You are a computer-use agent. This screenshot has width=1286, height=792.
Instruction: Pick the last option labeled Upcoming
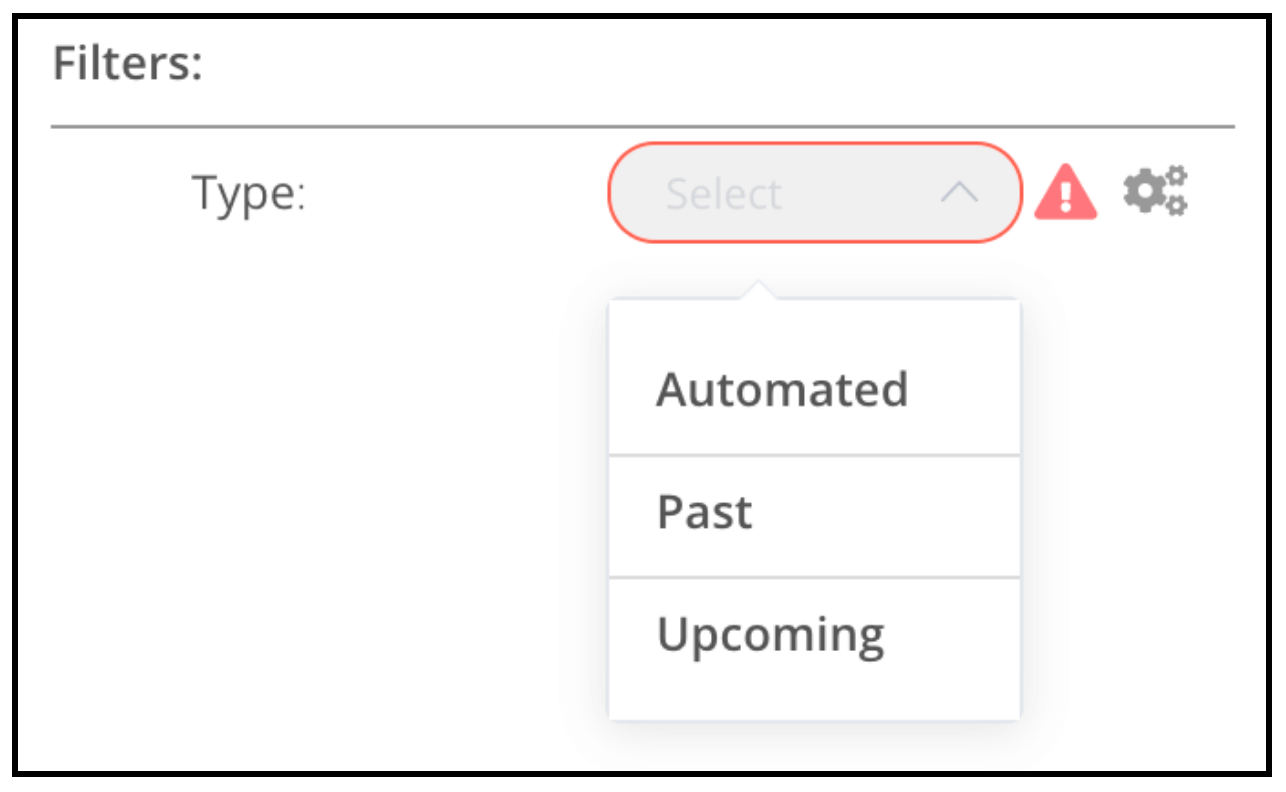(770, 635)
